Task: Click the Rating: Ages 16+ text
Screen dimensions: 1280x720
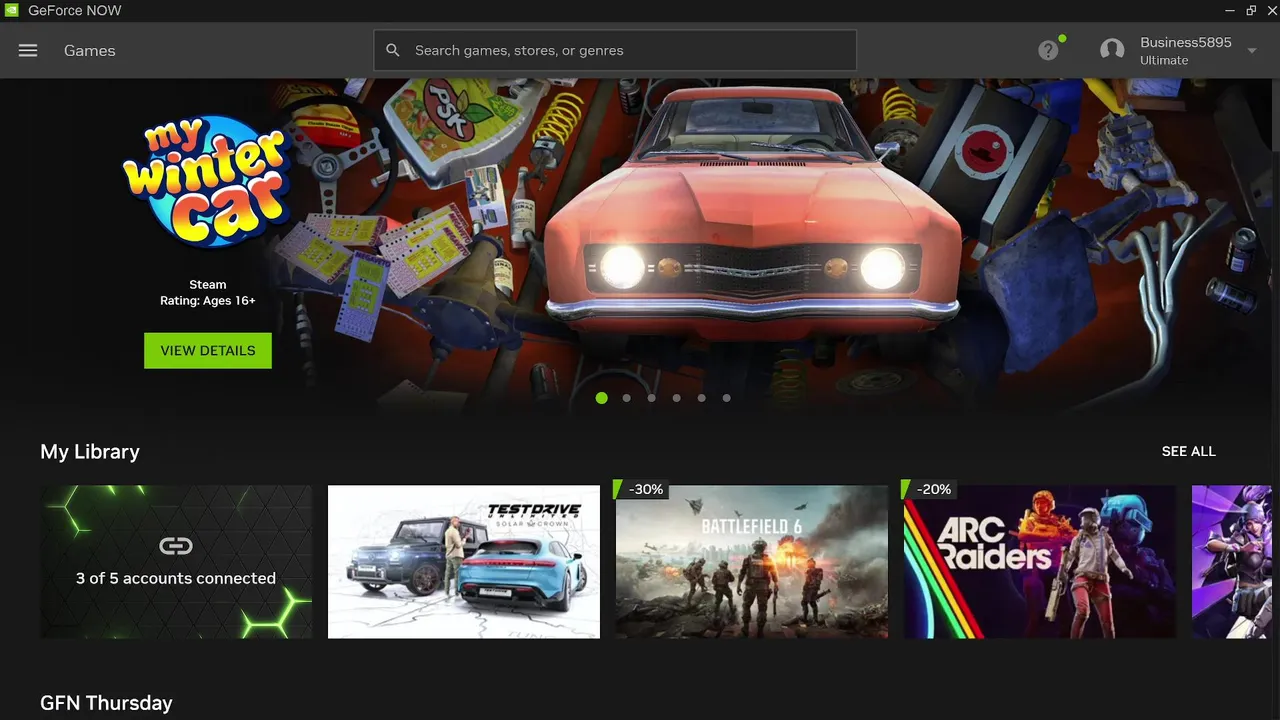Action: point(208,301)
